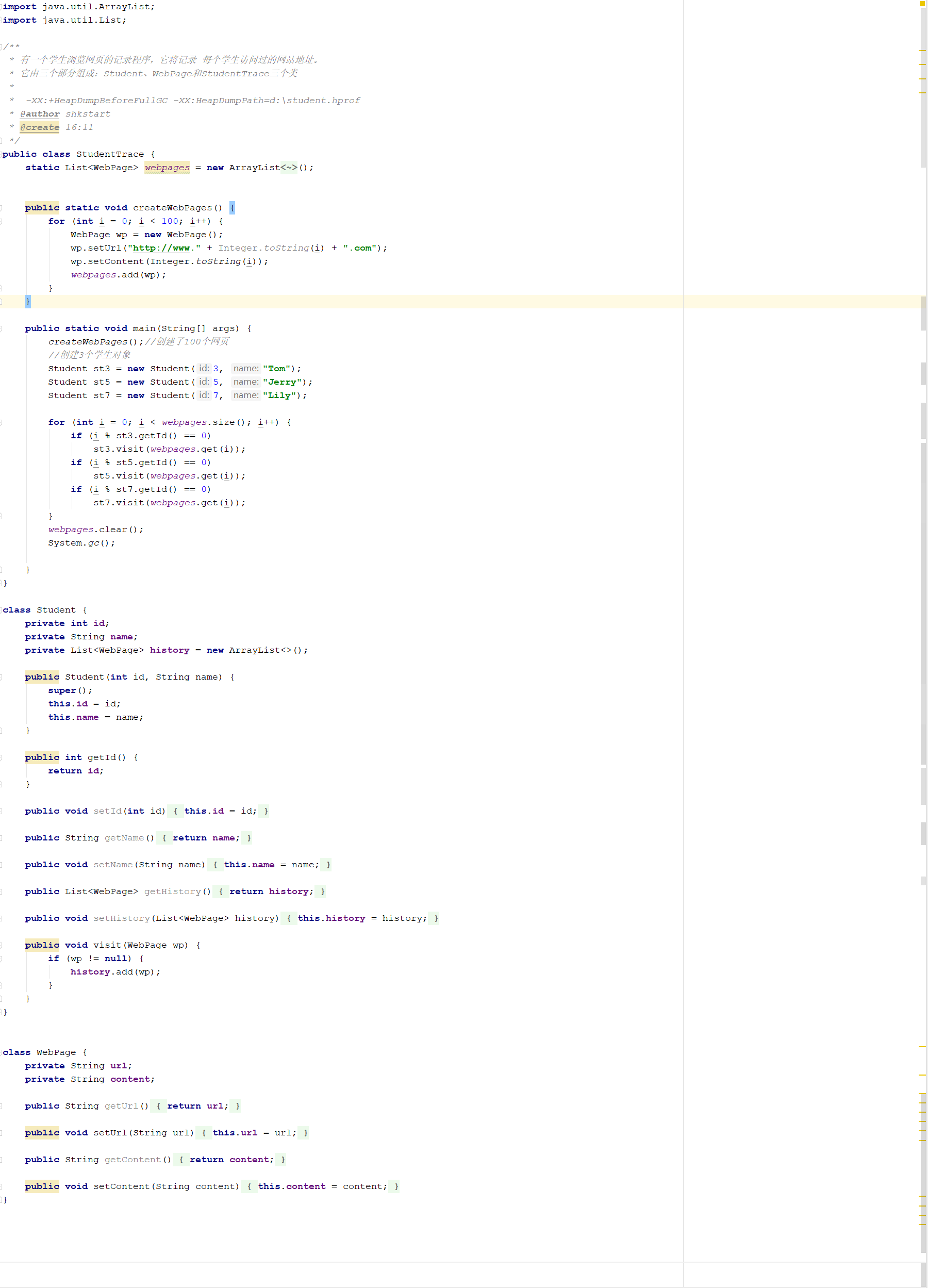Screen dimensions: 928x1288
Task: Click the st7.visit call
Action: (x=169, y=503)
